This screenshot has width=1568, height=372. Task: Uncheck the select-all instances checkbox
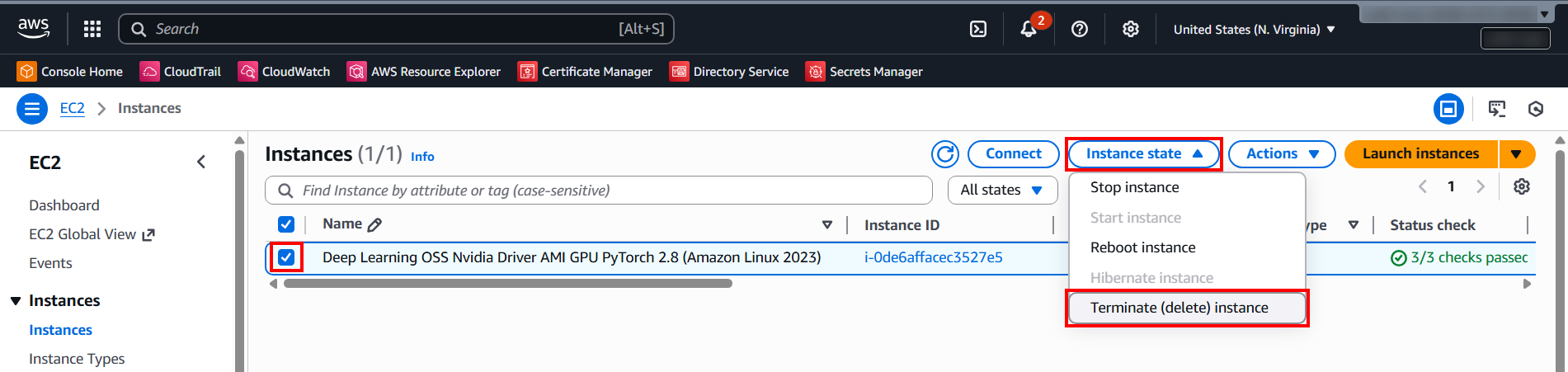pos(286,224)
